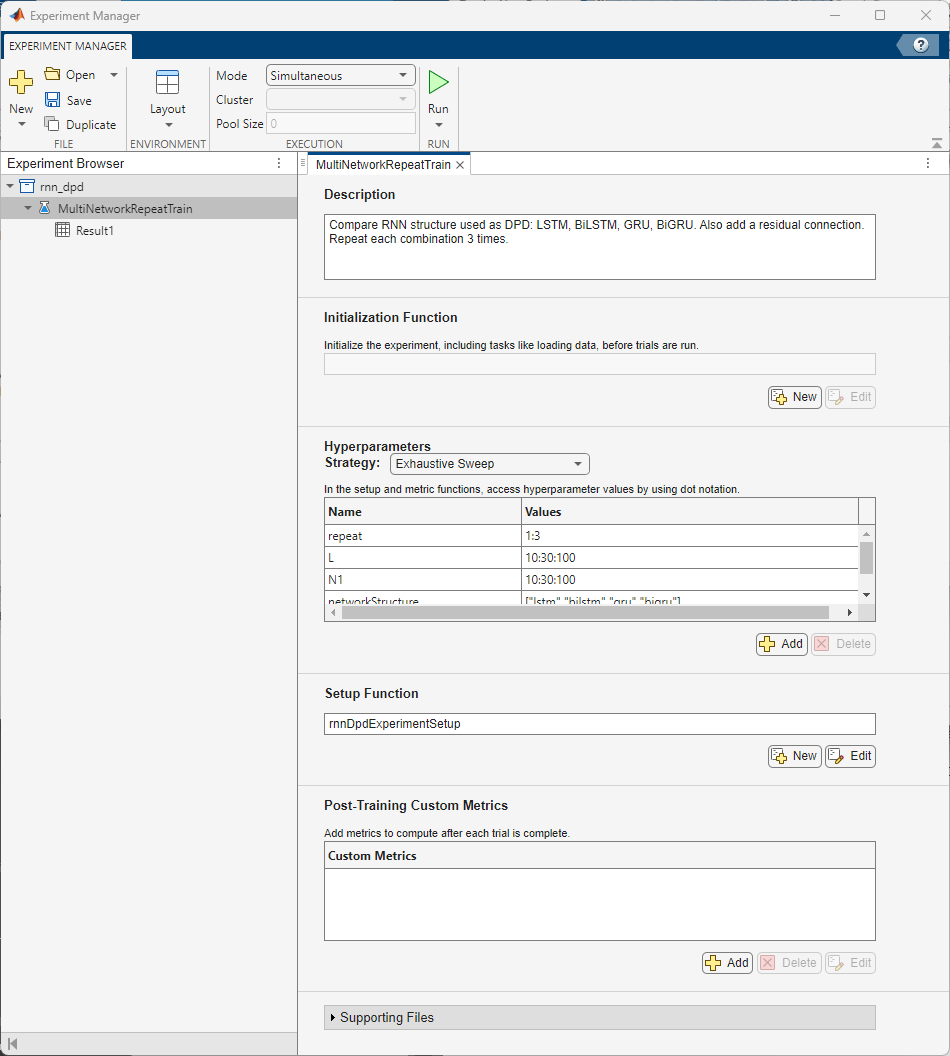The width and height of the screenshot is (950, 1056).
Task: Open the Strategy dropdown set to Exhaustive Sweep
Action: point(489,464)
